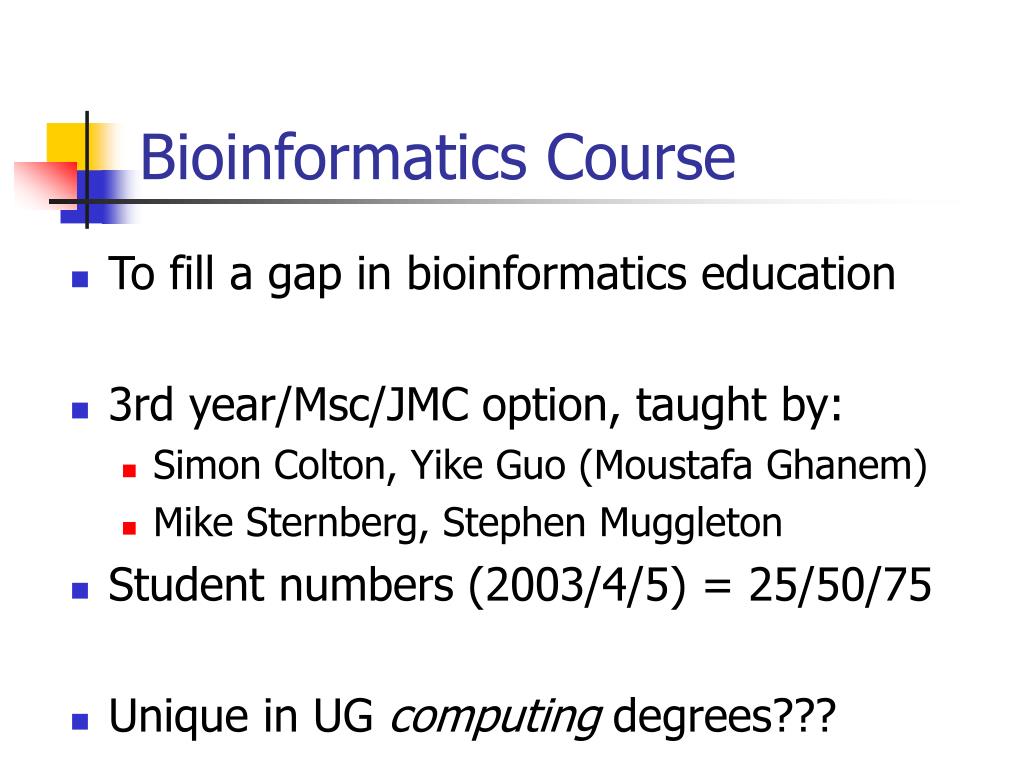Click red bullet before 'Simon Colton'

click(x=129, y=470)
